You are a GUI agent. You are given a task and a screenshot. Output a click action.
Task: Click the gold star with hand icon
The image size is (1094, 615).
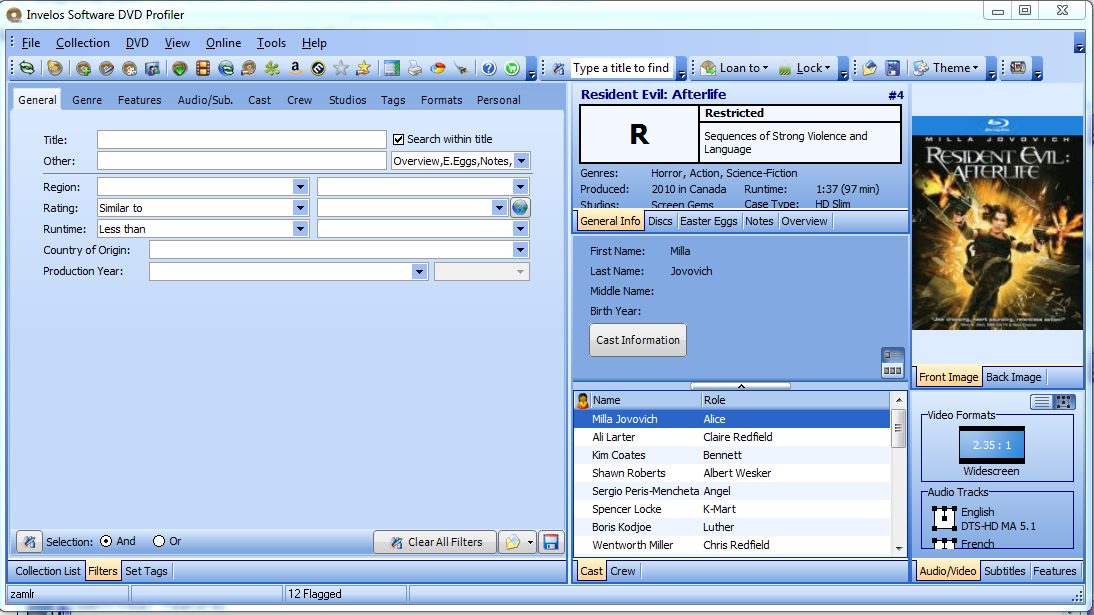coord(363,68)
